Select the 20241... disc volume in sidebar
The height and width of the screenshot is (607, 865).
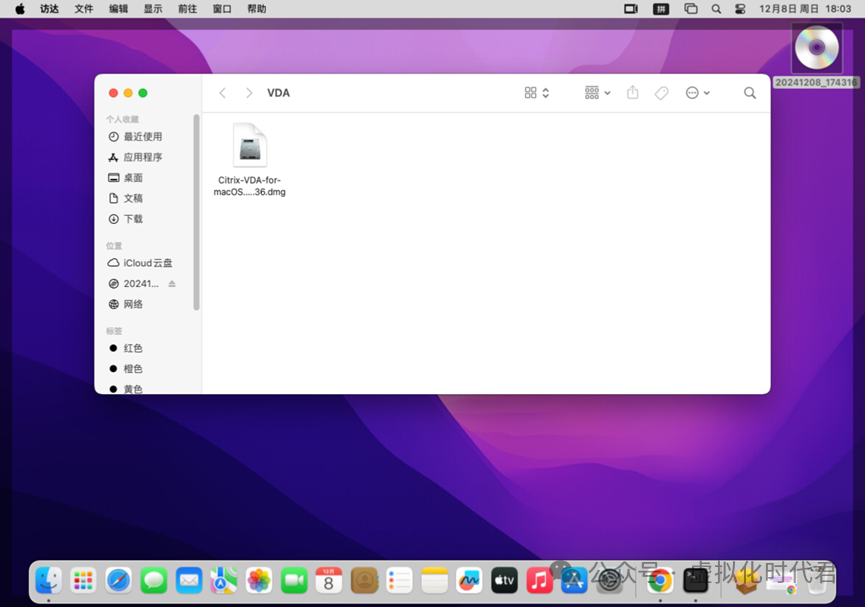coord(141,284)
